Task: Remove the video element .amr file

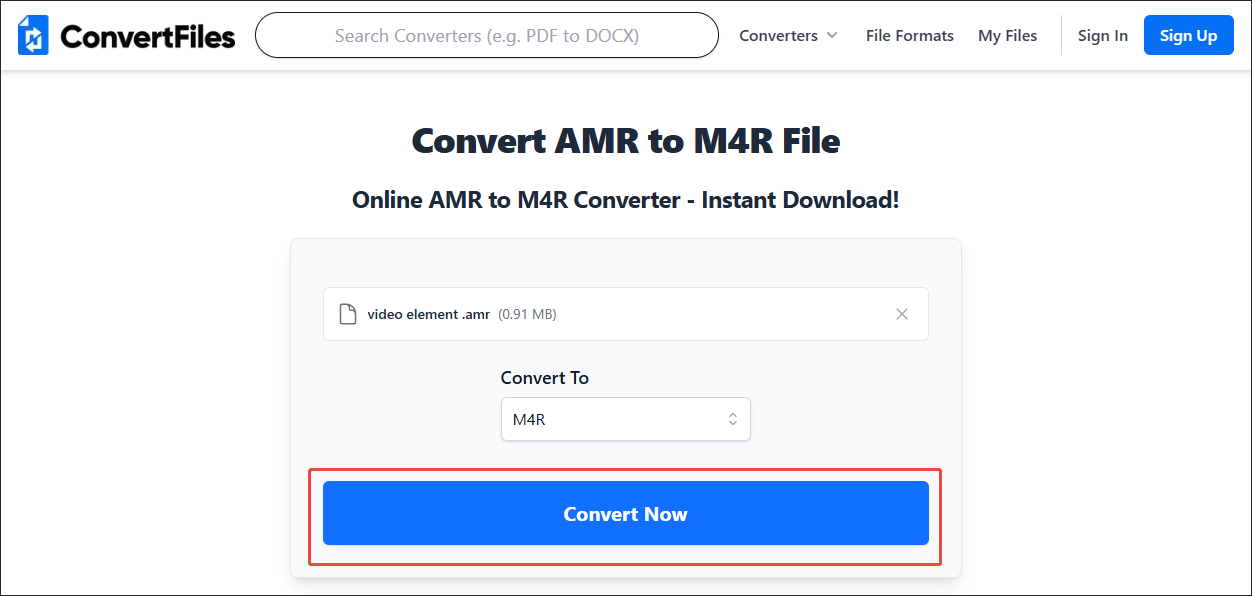Action: click(902, 314)
